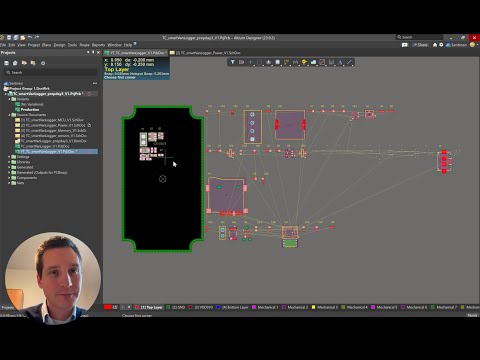Screen dimensions: 480x360
Task: Expand the Generated folder
Action: click(9, 167)
